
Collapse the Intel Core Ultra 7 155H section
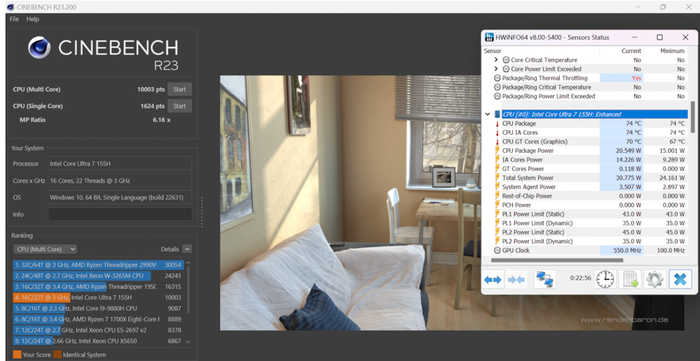[488, 114]
